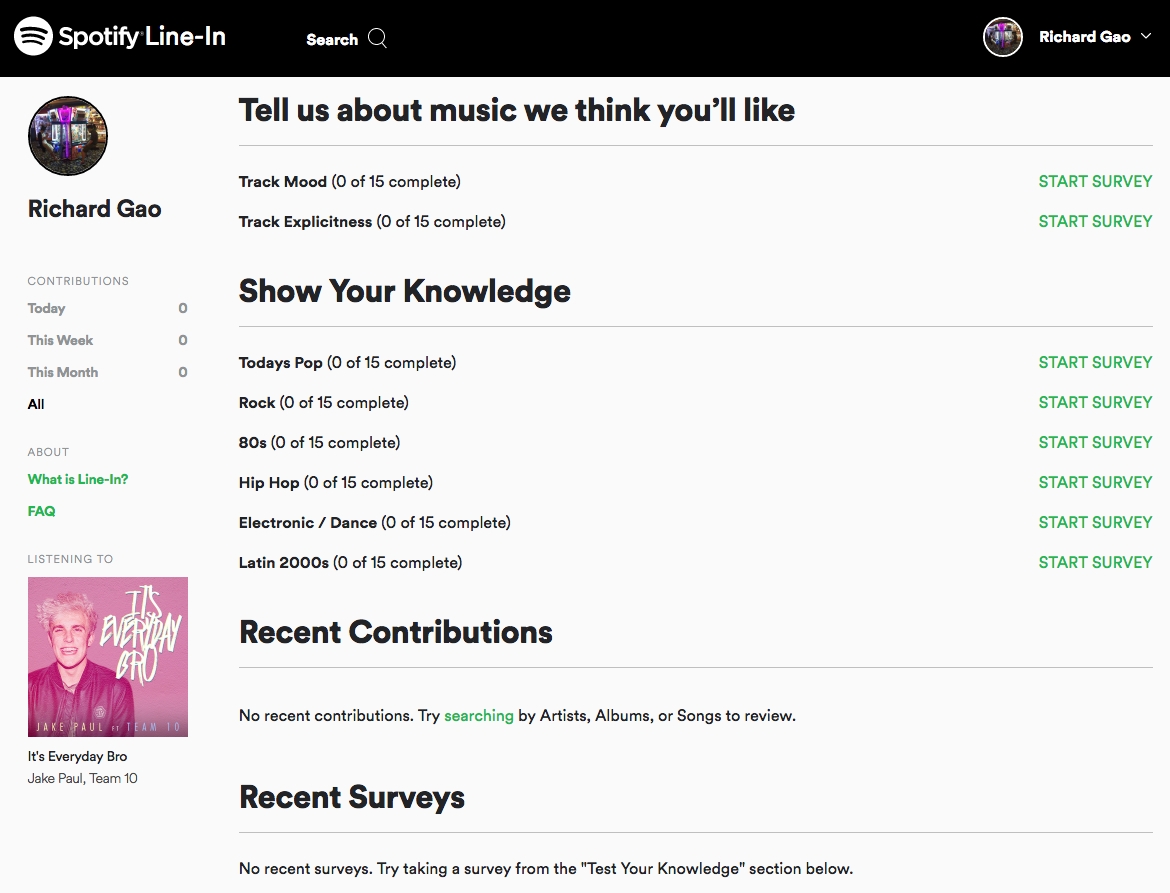Open the What is Line-In? link
The height and width of the screenshot is (893, 1170).
[x=78, y=479]
